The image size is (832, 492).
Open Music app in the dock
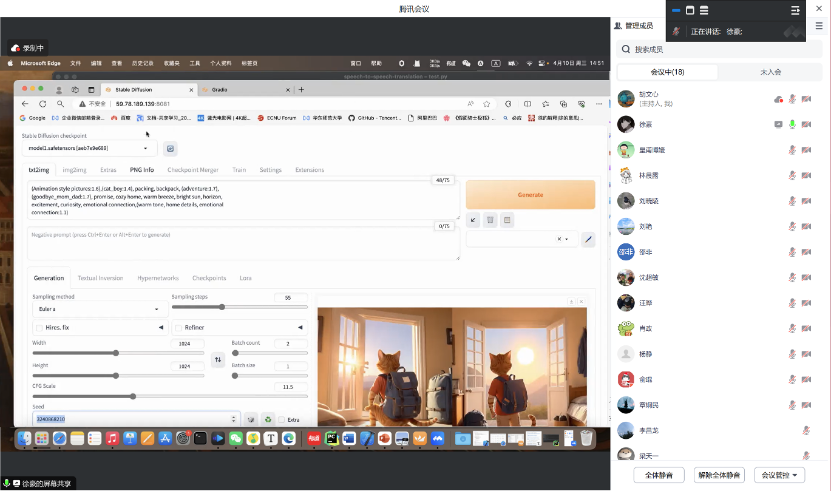(x=112, y=438)
